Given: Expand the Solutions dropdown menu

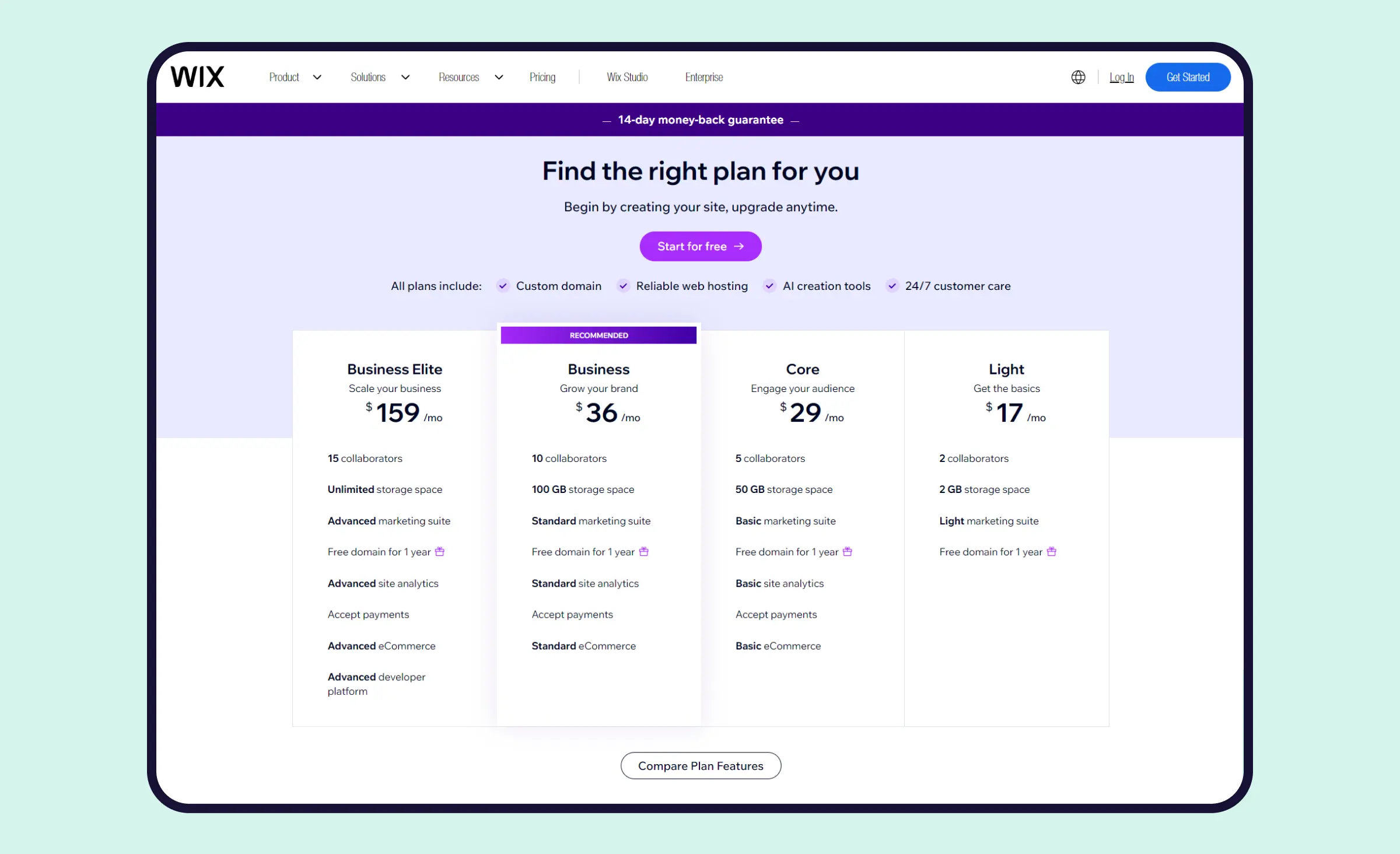Looking at the screenshot, I should [380, 76].
